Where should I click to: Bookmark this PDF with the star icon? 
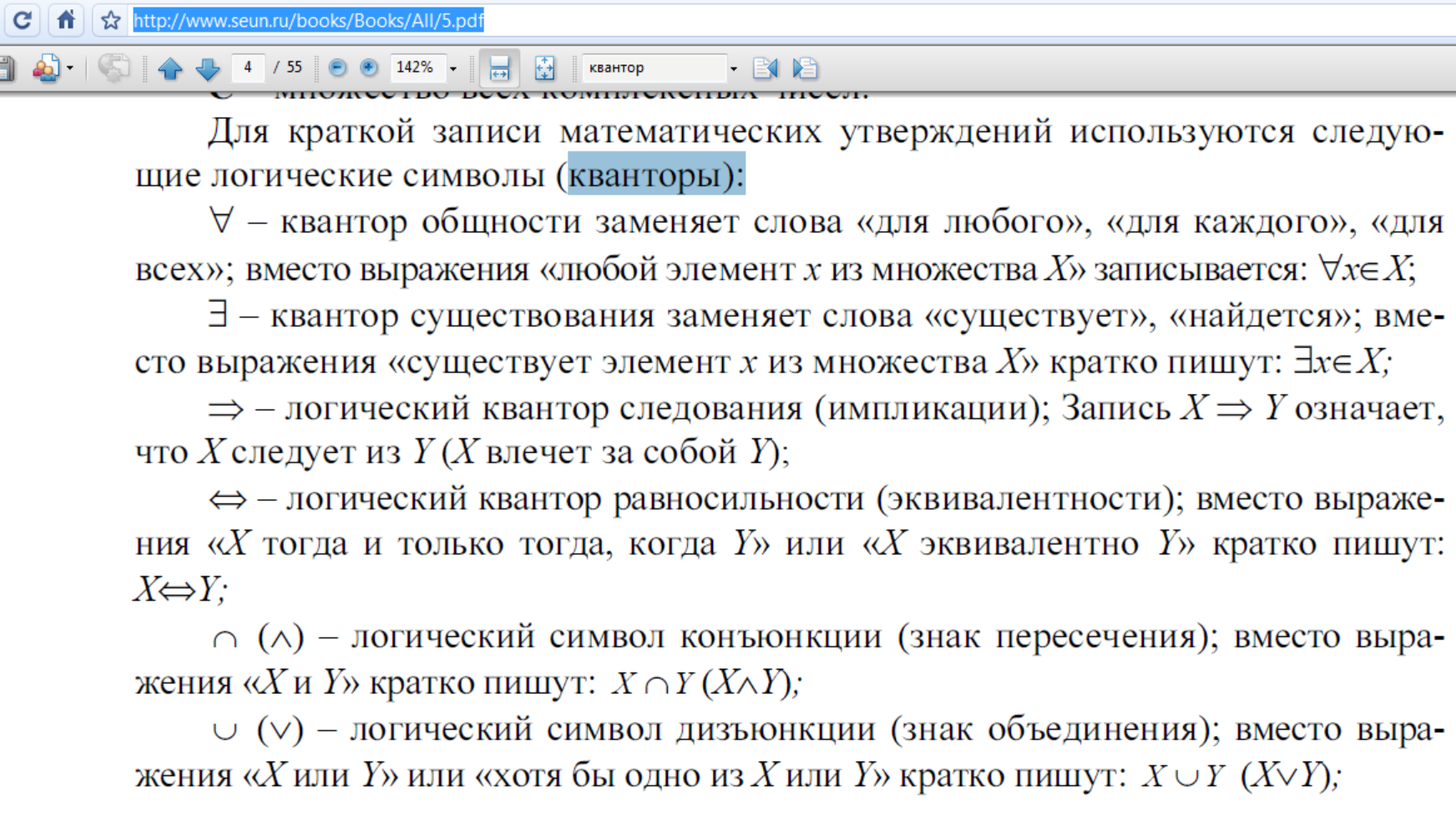coord(110,20)
